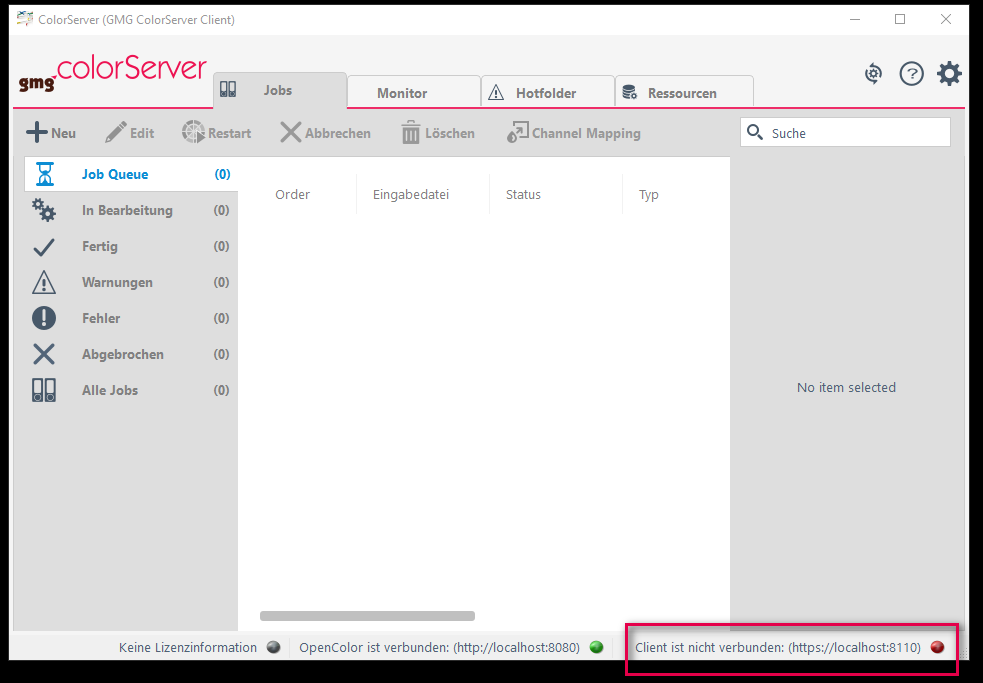Viewport: 983px width, 683px height.
Task: Open the help question mark icon
Action: 912,74
